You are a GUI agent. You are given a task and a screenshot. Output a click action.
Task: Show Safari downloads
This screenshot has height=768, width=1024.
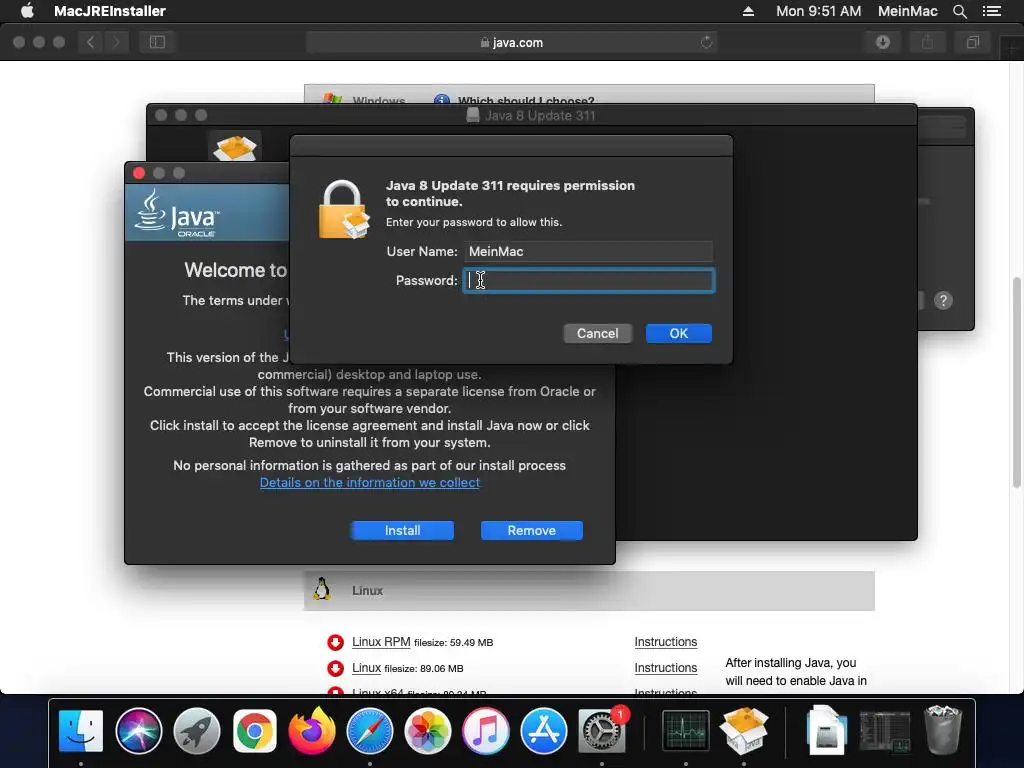pyautogui.click(x=883, y=42)
